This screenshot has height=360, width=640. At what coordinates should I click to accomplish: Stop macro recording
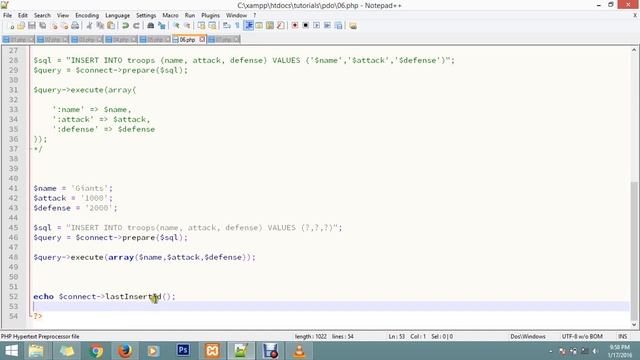point(305,26)
